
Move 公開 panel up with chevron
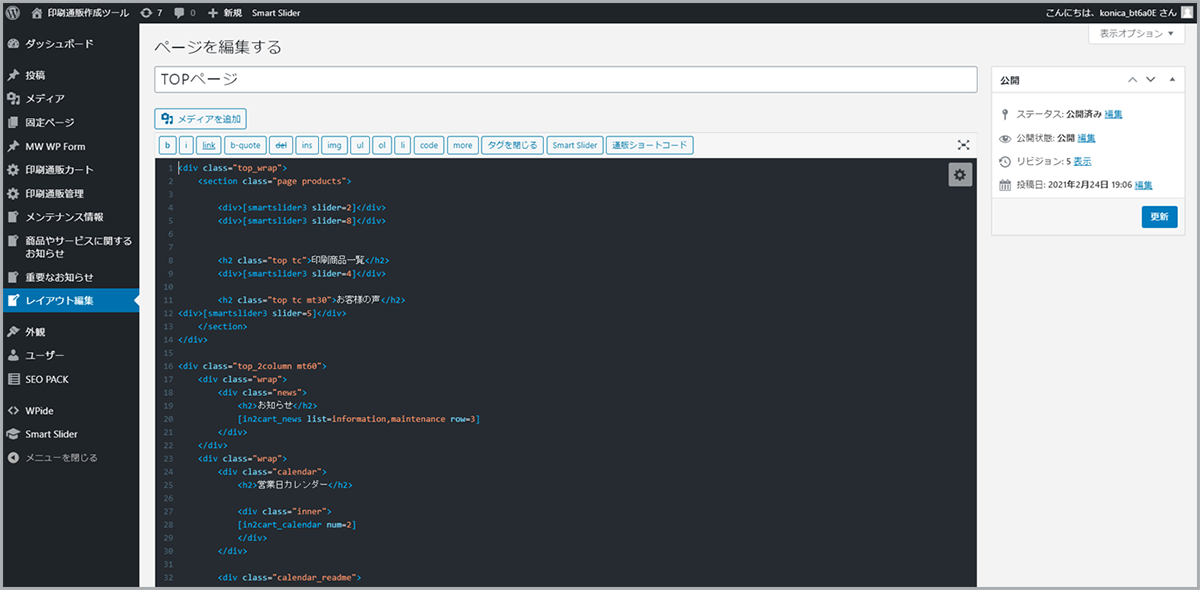coord(1132,79)
